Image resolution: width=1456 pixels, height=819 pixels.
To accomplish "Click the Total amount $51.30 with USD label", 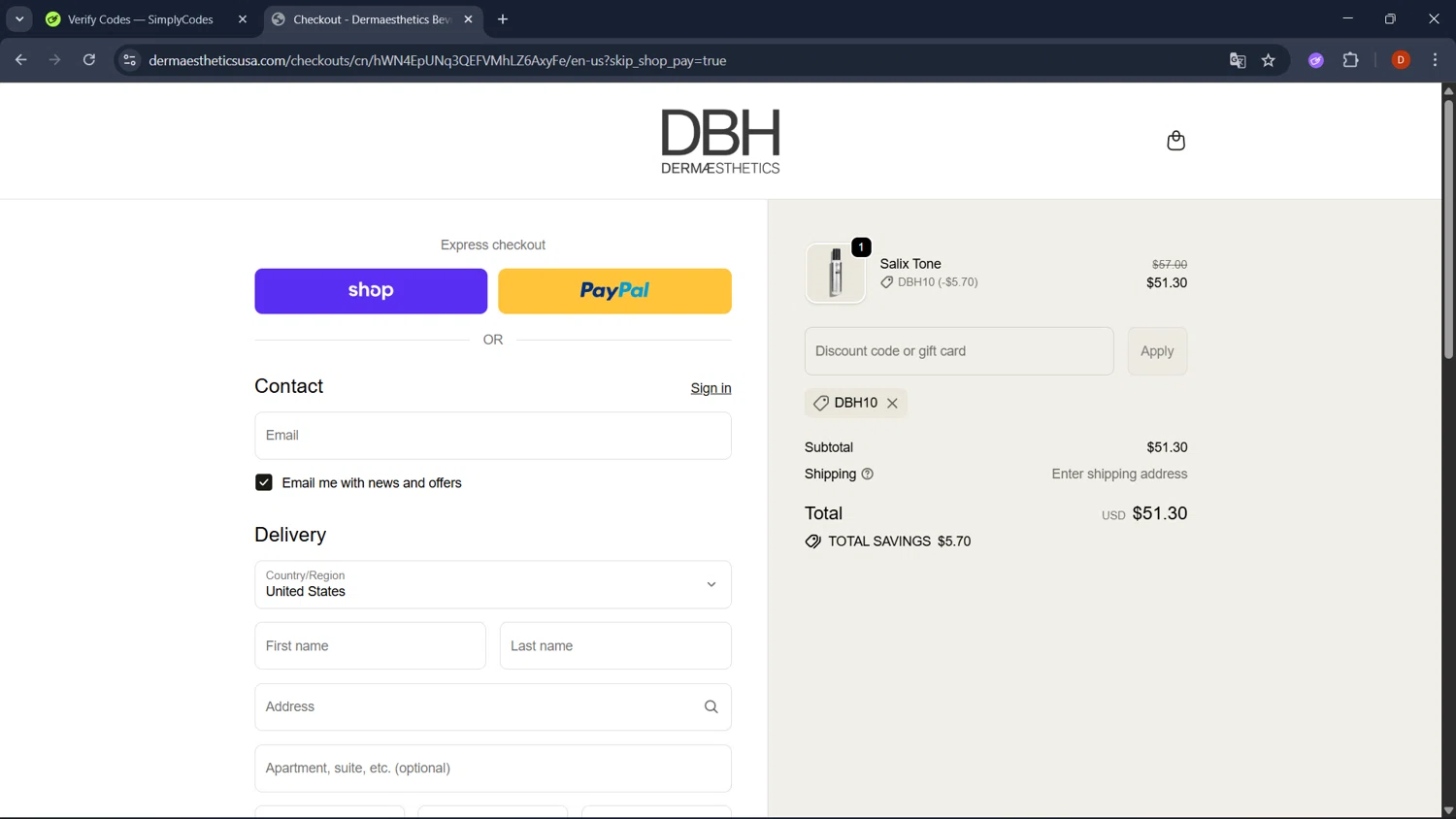I will pyautogui.click(x=1144, y=513).
